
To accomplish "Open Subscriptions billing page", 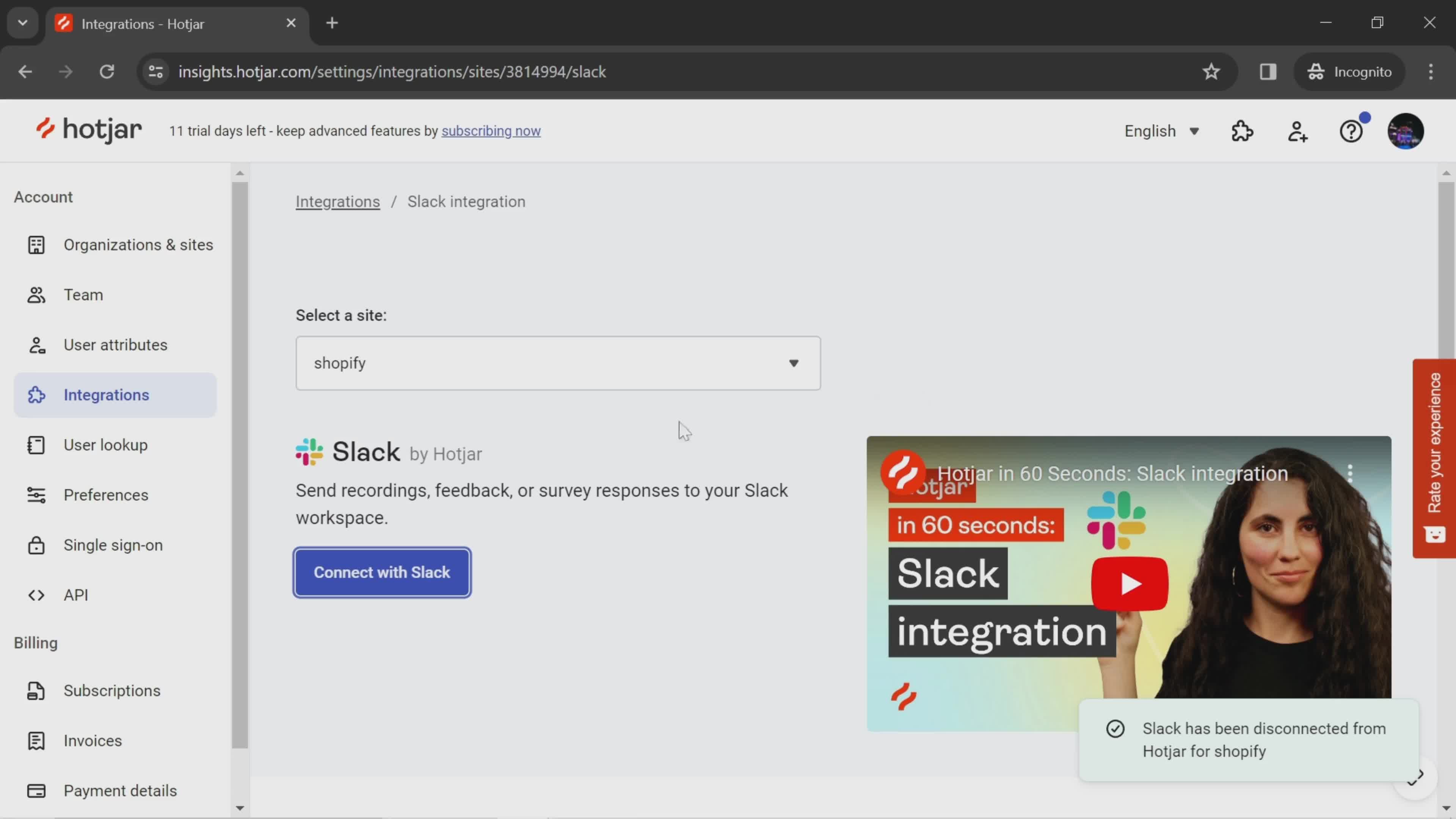I will coord(115,691).
